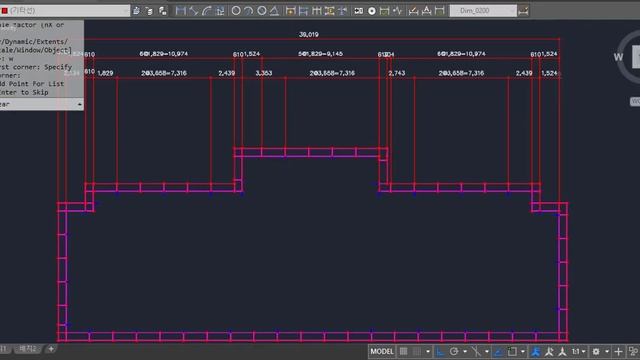Select the Angular dimension tool

point(275,11)
